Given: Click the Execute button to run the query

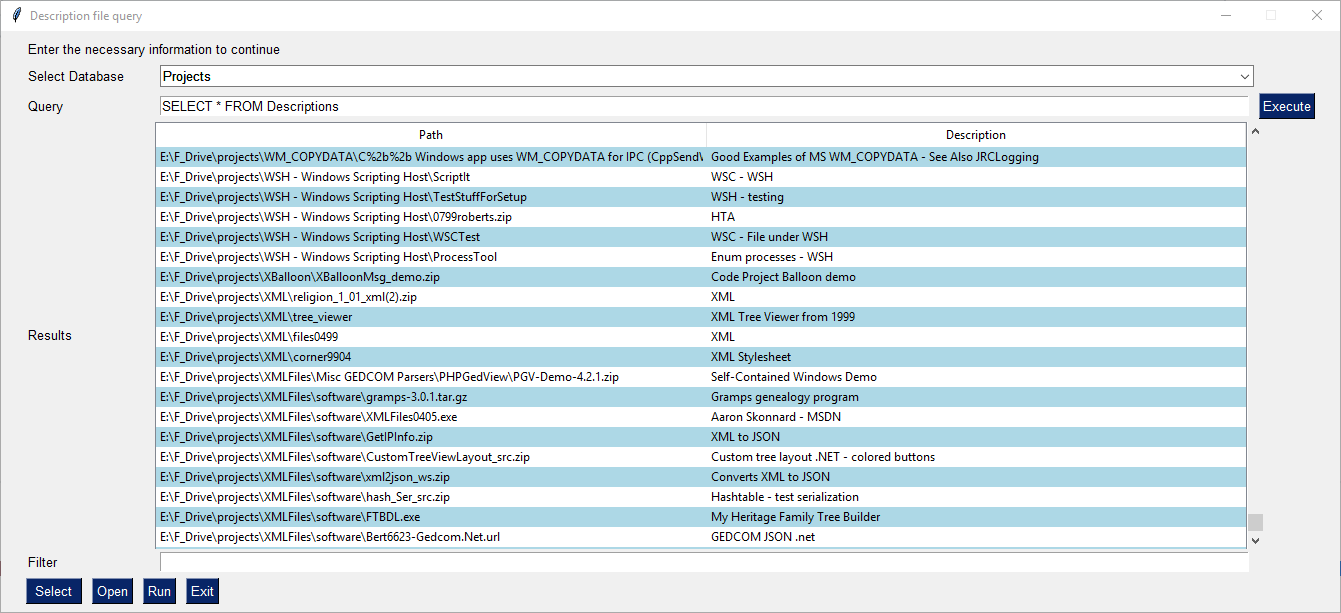Looking at the screenshot, I should click(1287, 105).
